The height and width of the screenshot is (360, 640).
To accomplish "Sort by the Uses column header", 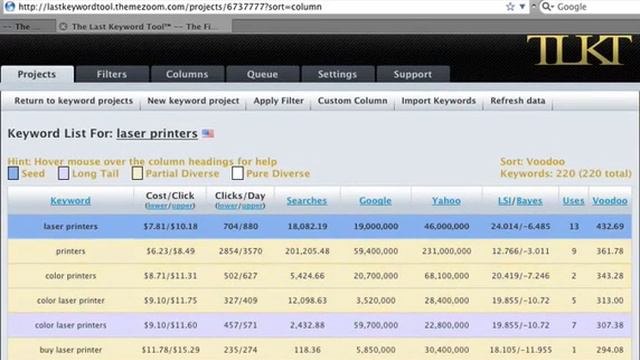I will (573, 200).
